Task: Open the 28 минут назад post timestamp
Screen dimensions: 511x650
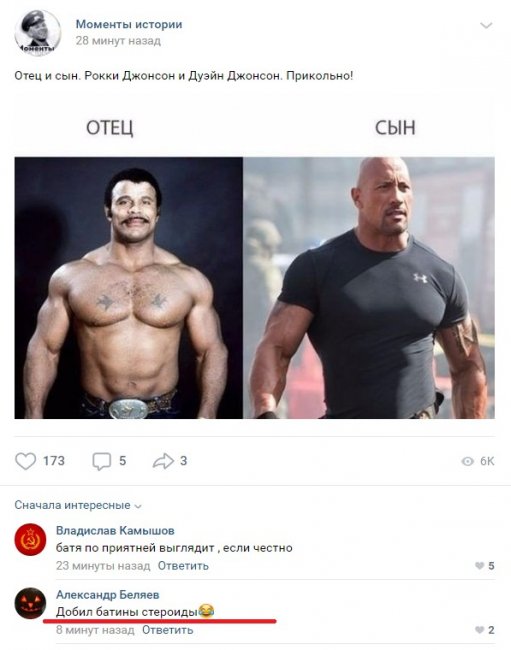Action: pyautogui.click(x=118, y=41)
